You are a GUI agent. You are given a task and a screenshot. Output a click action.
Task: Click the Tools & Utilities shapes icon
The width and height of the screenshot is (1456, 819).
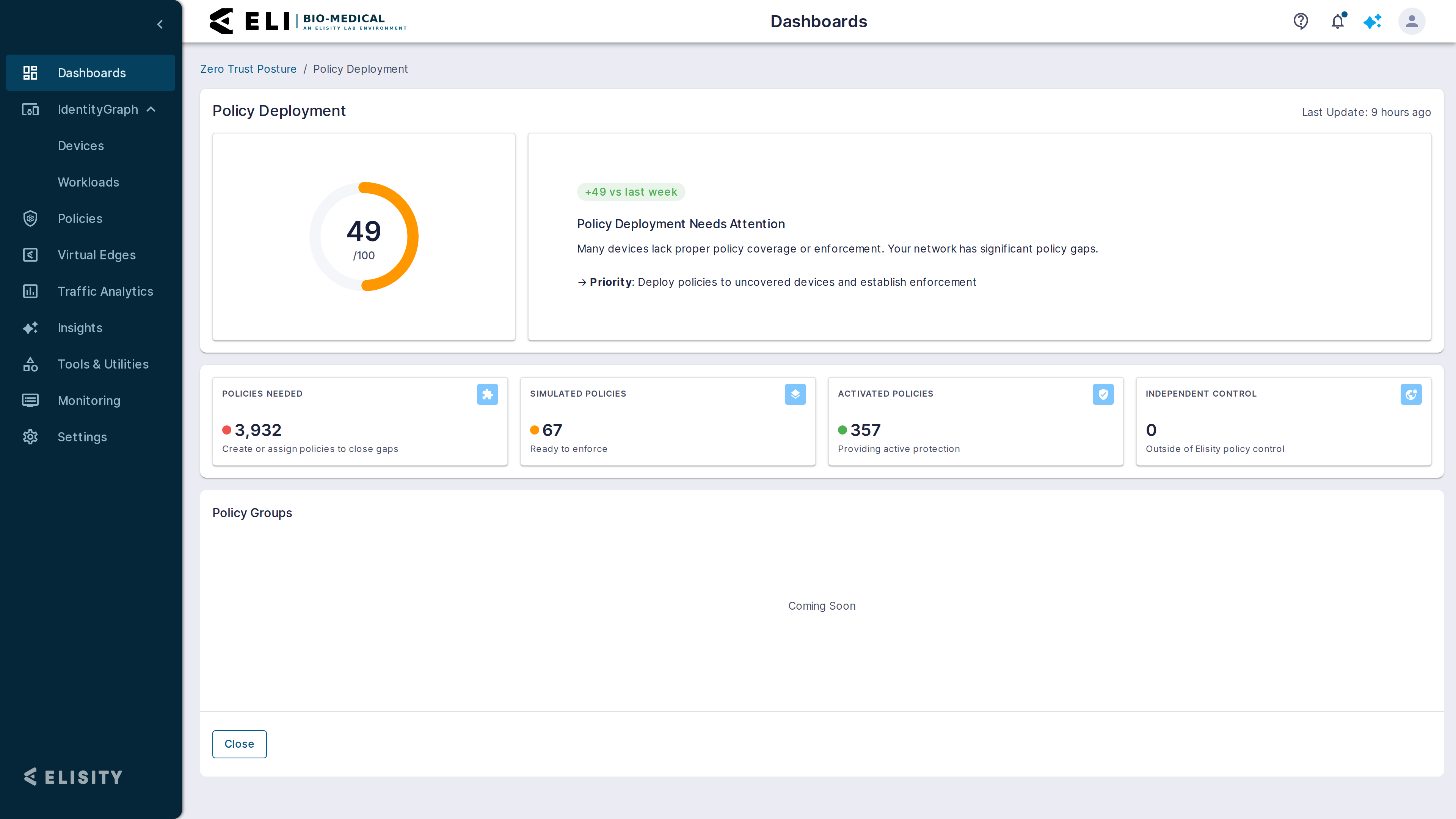pyautogui.click(x=30, y=364)
